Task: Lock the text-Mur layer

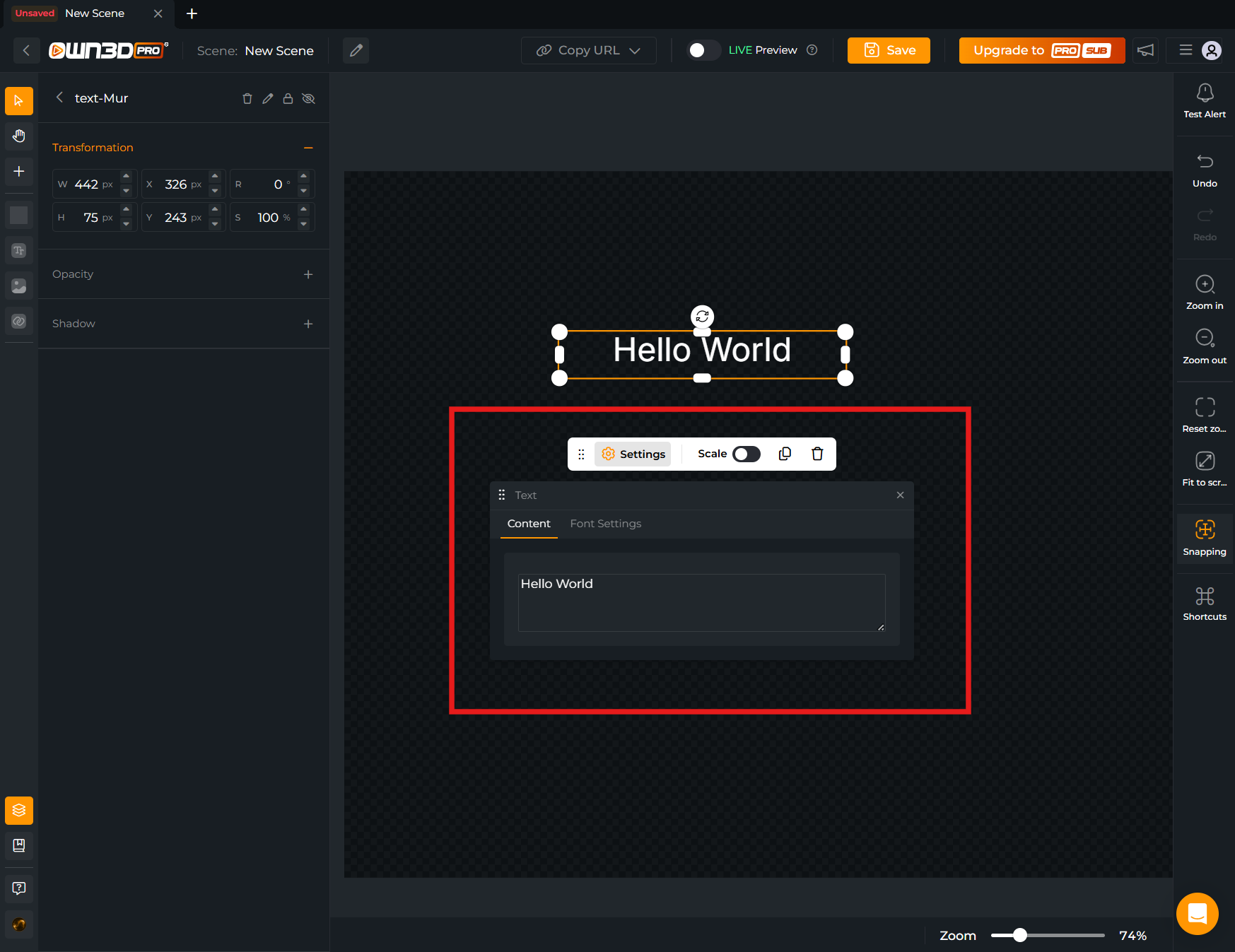Action: 288,99
